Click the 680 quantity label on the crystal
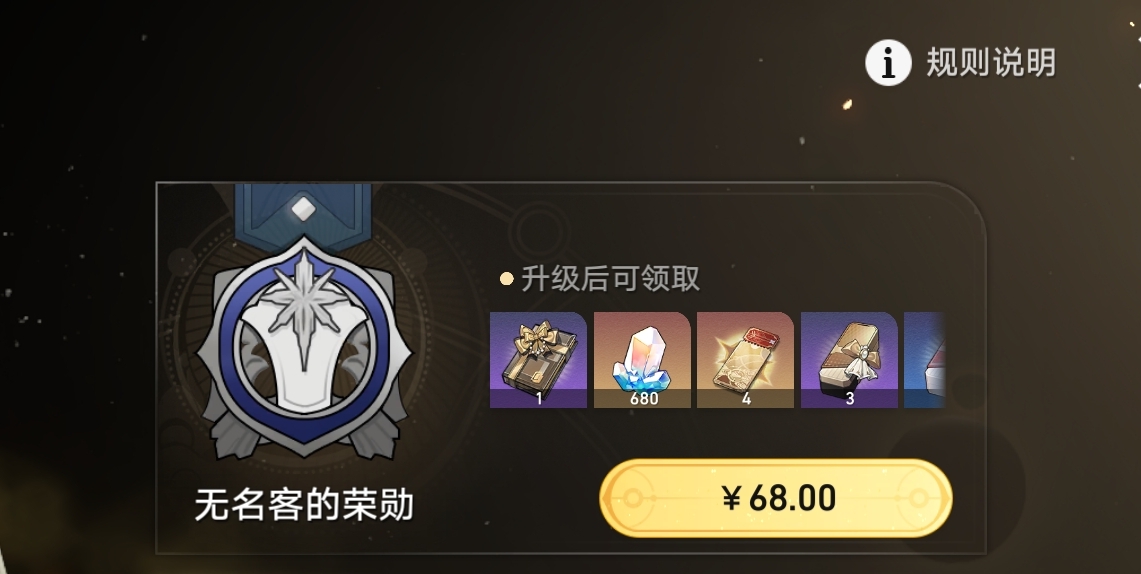This screenshot has height=574, width=1141. pos(643,399)
